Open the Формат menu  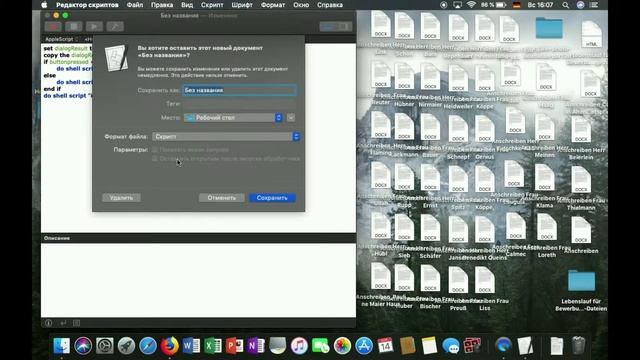tap(273, 5)
